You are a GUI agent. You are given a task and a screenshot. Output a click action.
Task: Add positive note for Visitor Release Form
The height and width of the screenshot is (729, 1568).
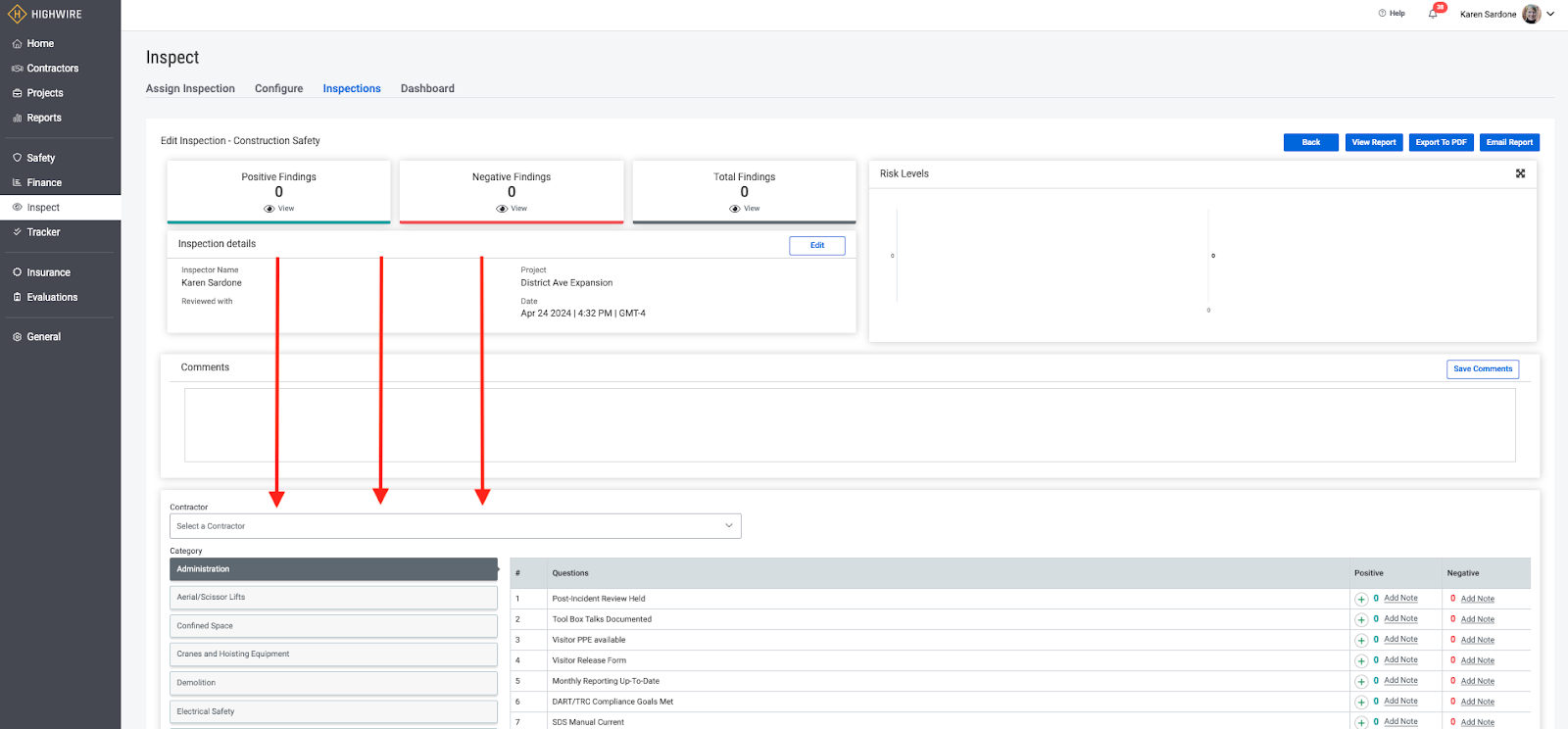[1400, 659]
